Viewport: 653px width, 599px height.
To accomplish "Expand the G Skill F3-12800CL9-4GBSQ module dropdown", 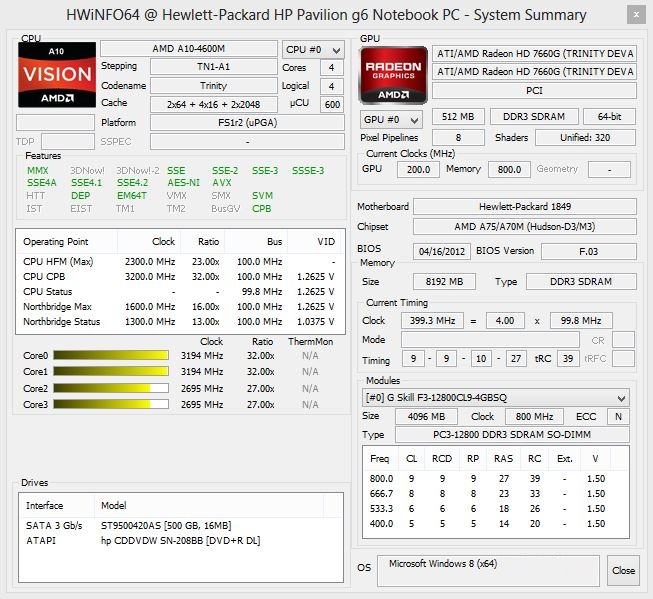I will 496,397.
